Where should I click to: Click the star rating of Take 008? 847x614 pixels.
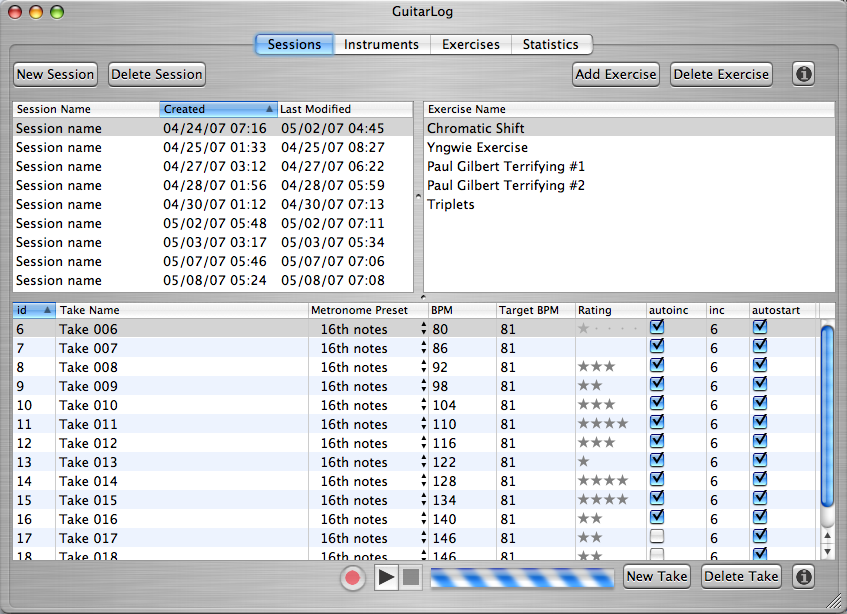(x=596, y=367)
